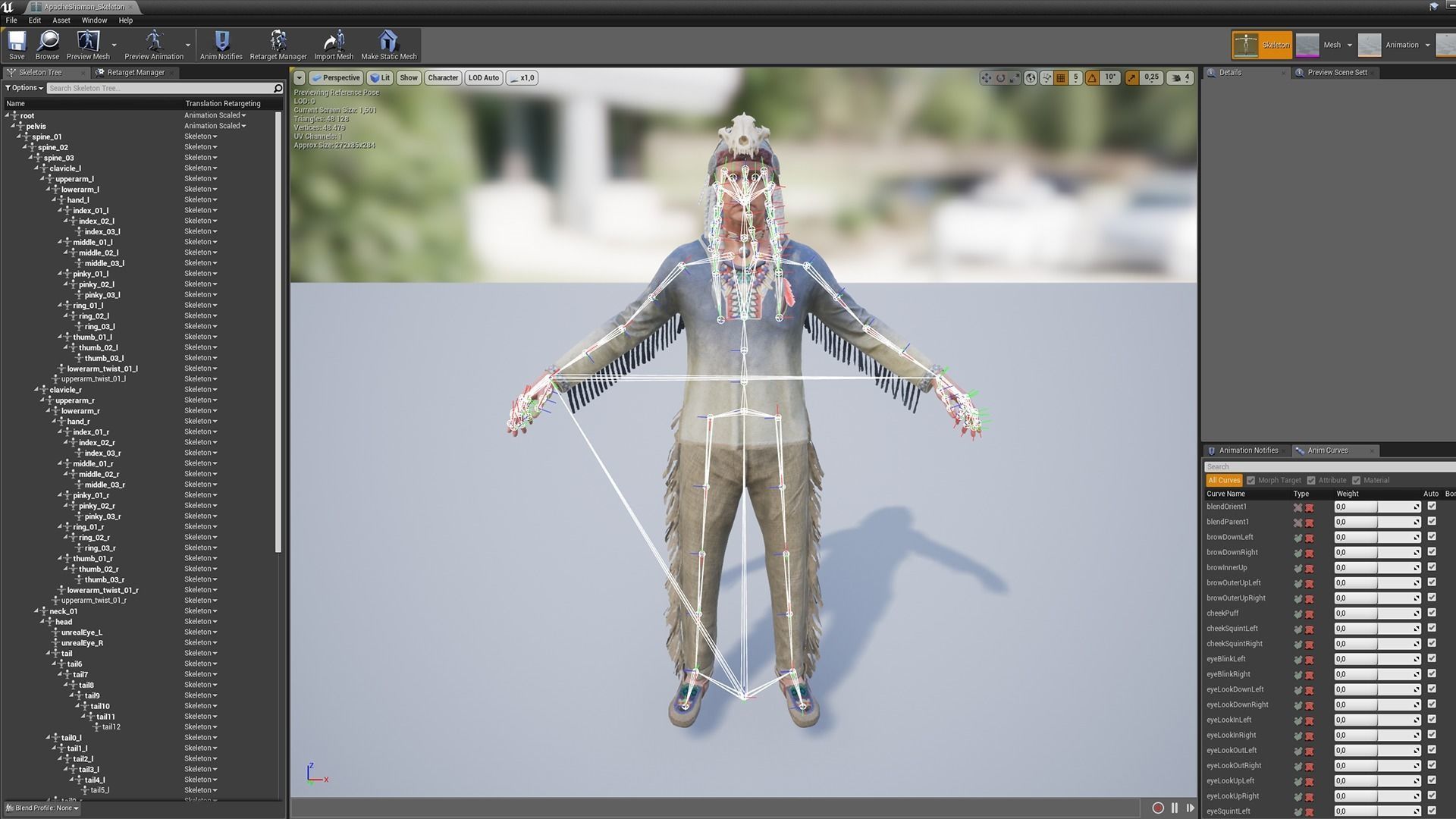Click the record button under the viewport

coord(1158,808)
